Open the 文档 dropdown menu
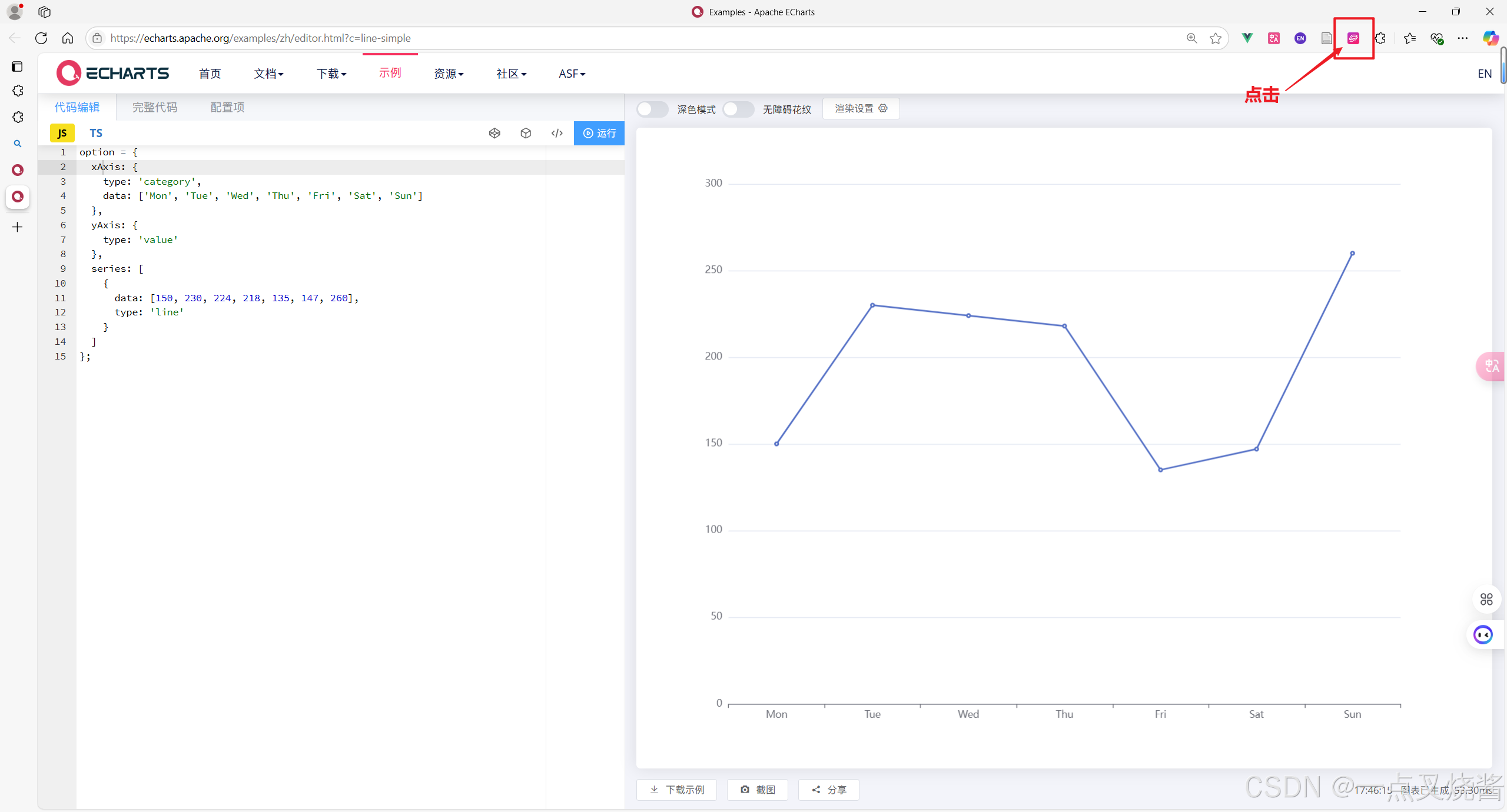1507x812 pixels. pos(268,73)
